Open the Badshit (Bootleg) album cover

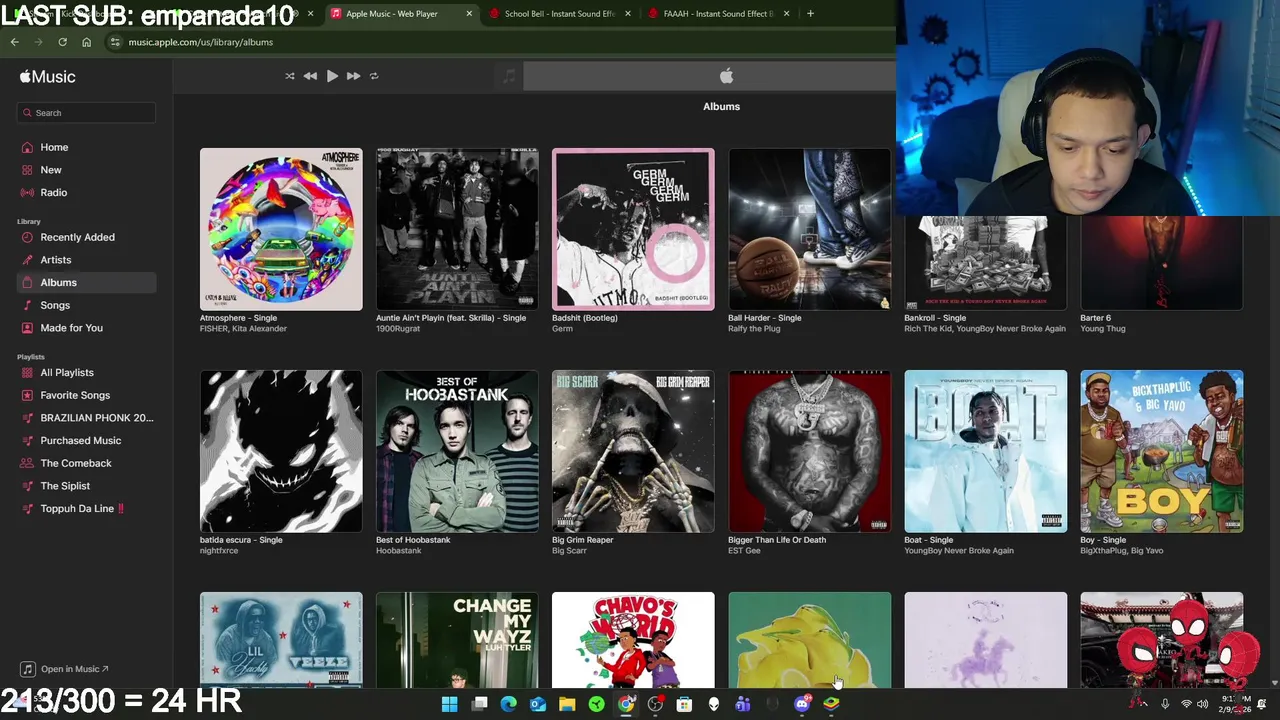(x=633, y=229)
